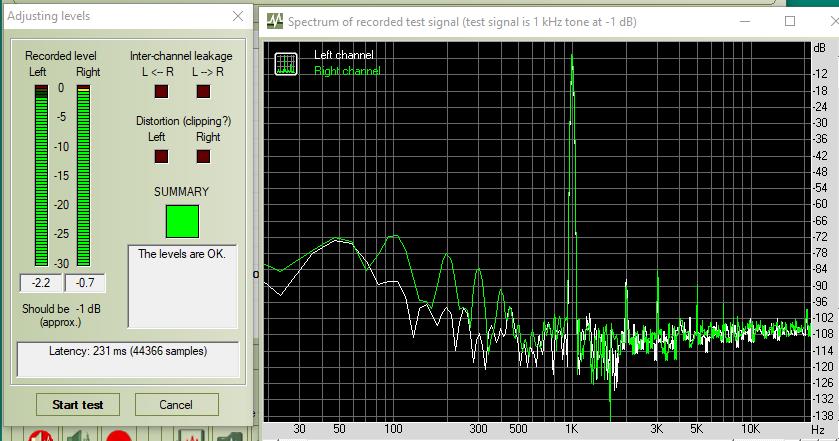The image size is (839, 441).
Task: Click the 'Should be -1 dB' text
Action: [61, 309]
